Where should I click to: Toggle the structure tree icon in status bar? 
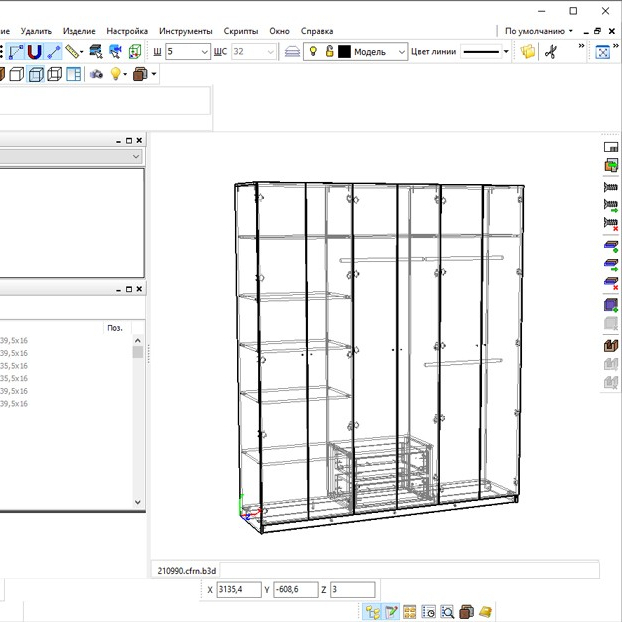372,612
